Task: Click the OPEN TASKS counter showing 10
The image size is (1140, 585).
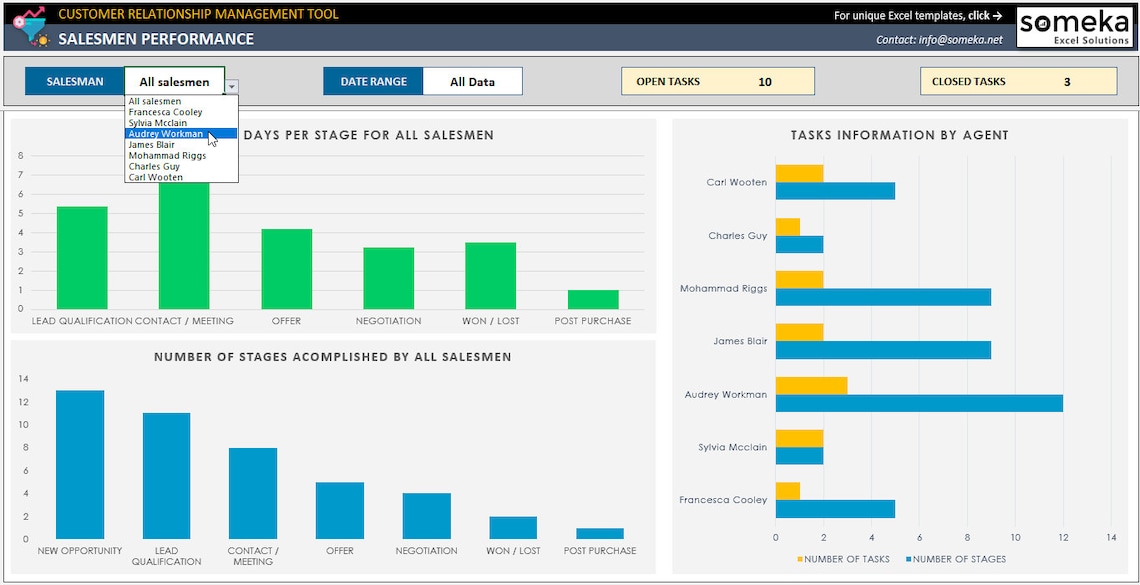Action: point(717,81)
